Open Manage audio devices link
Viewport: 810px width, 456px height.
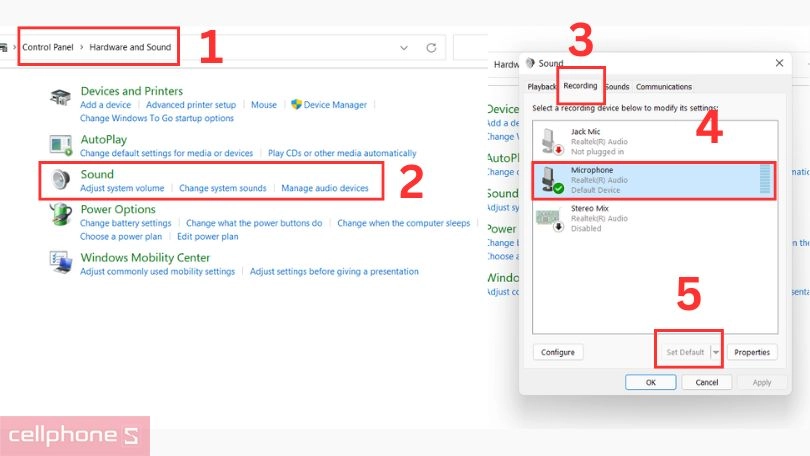click(x=325, y=188)
